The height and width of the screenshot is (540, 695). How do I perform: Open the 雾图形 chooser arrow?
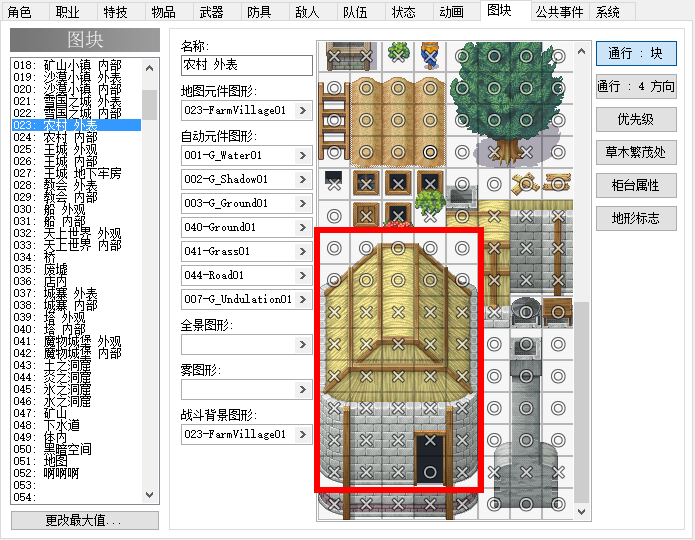coord(303,389)
